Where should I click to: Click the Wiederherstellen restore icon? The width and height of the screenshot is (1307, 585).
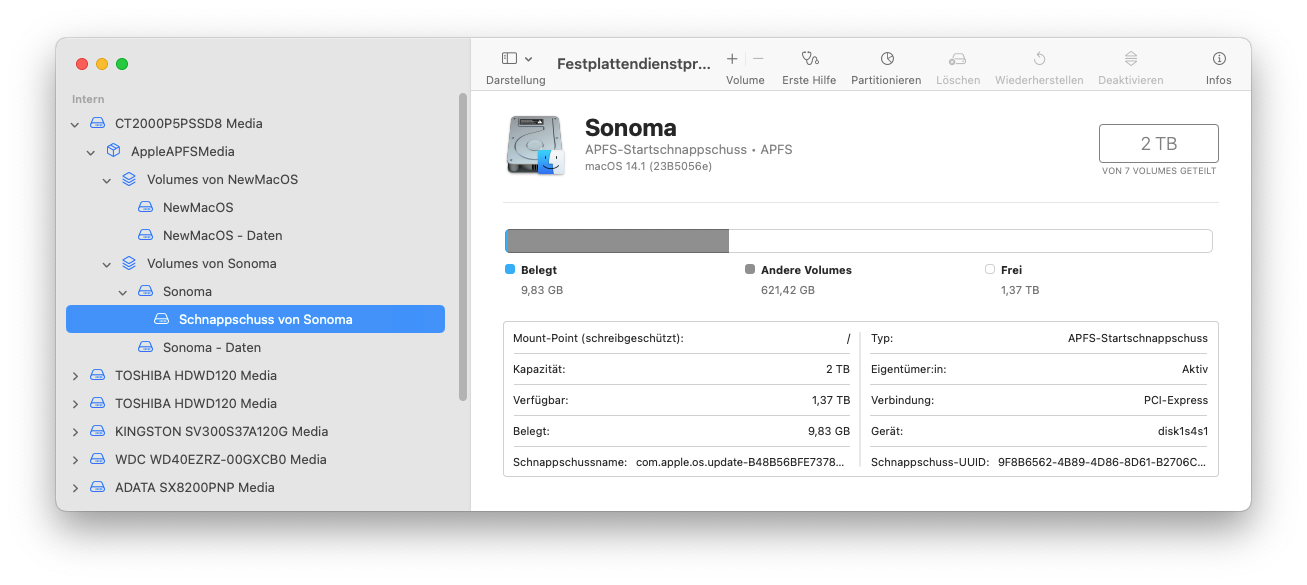click(1039, 59)
